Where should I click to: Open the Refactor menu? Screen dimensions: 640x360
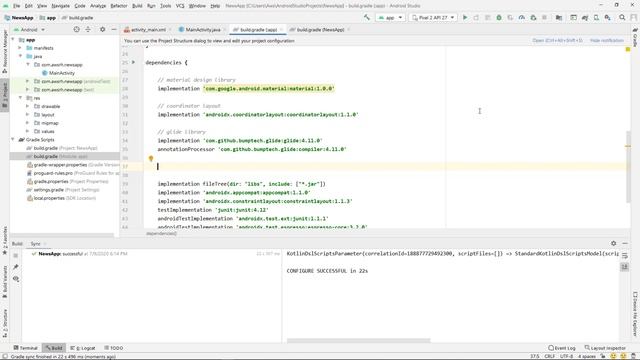[119, 6]
